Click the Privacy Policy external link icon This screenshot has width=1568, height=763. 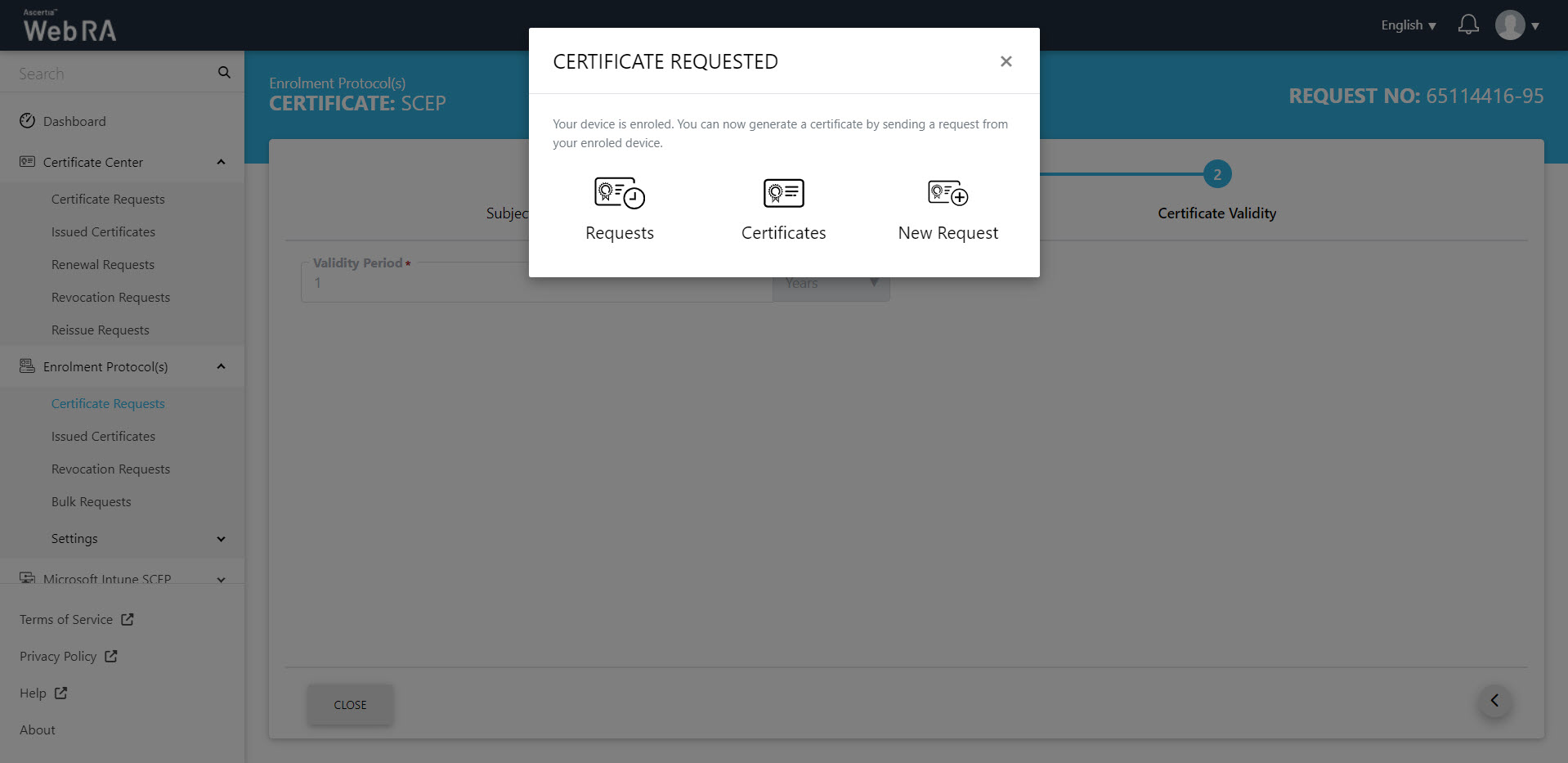111,657
